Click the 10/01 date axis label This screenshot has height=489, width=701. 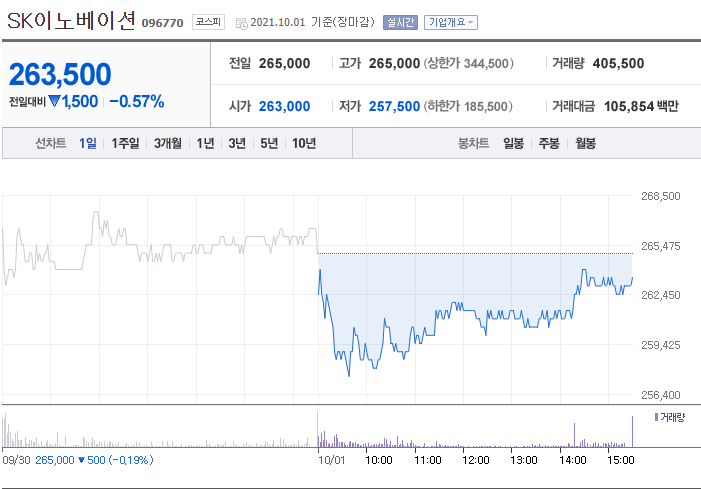[332, 460]
